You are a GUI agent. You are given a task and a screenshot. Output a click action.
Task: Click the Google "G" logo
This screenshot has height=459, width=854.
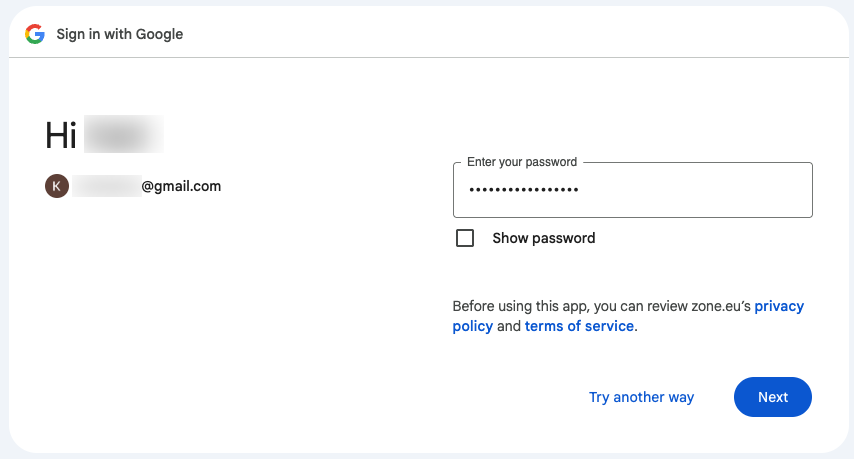click(x=35, y=34)
